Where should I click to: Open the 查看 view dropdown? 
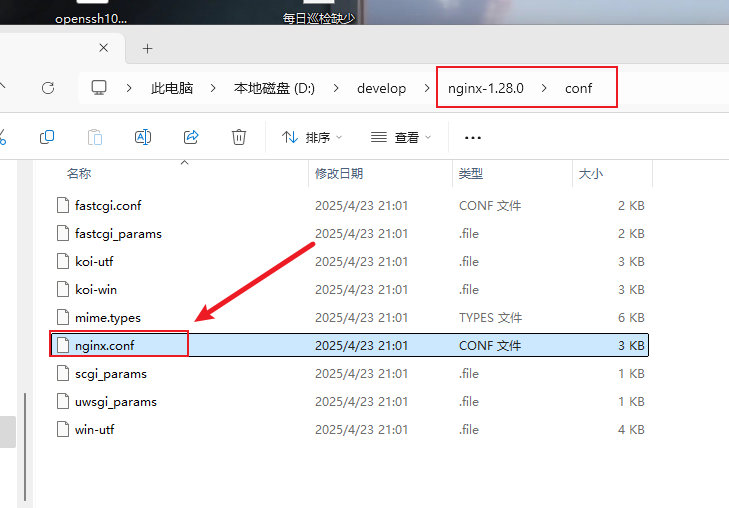click(401, 137)
